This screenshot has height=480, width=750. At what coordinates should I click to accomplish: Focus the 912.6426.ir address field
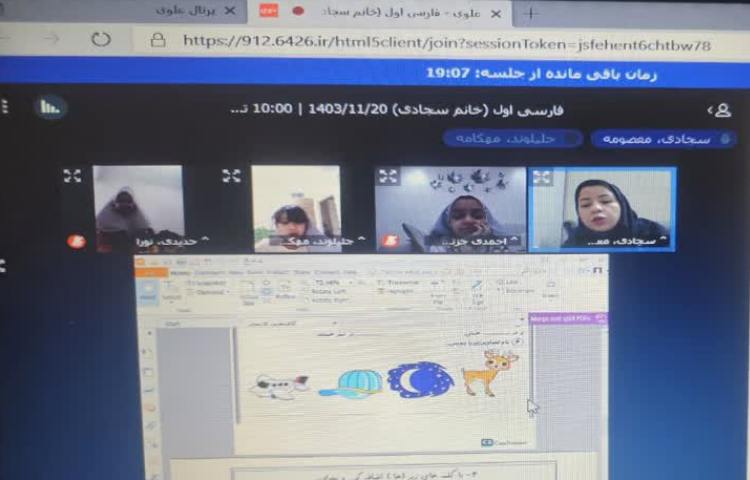click(447, 44)
